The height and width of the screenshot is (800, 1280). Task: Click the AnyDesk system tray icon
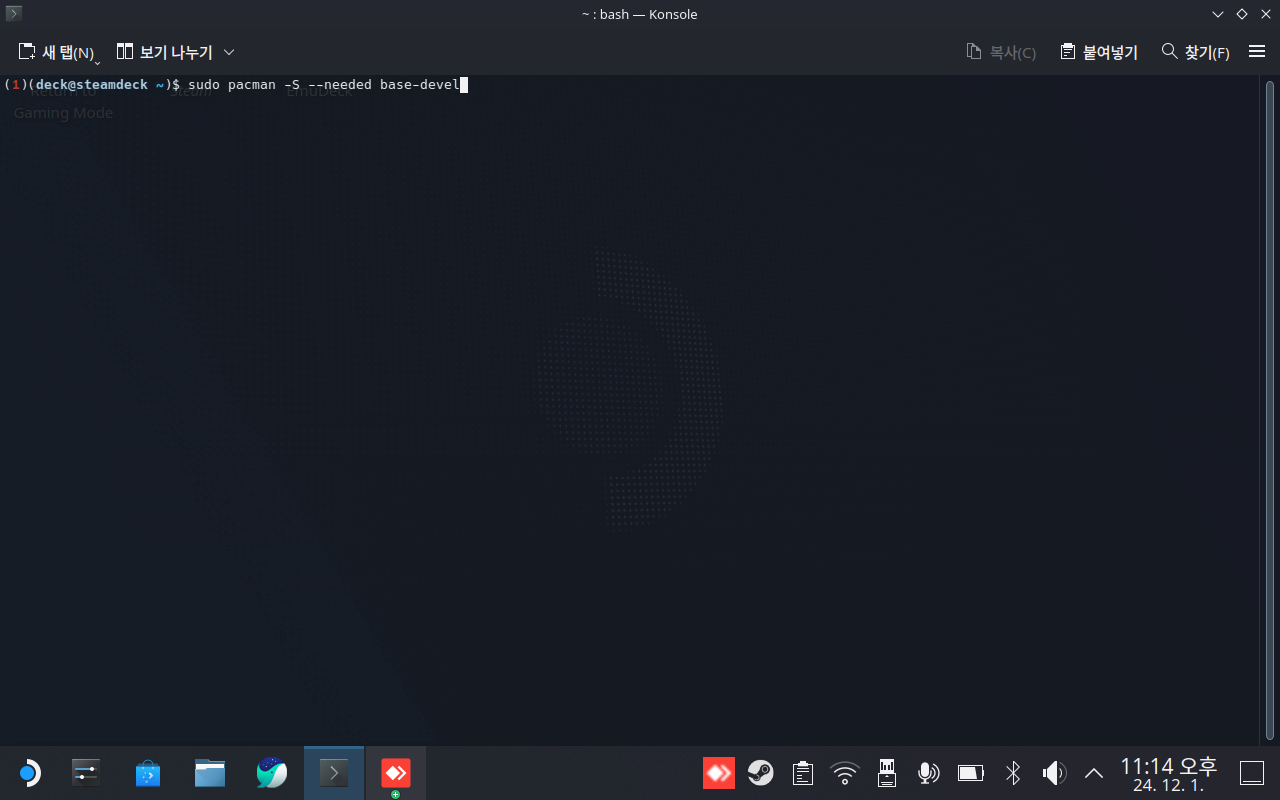pyautogui.click(x=719, y=773)
